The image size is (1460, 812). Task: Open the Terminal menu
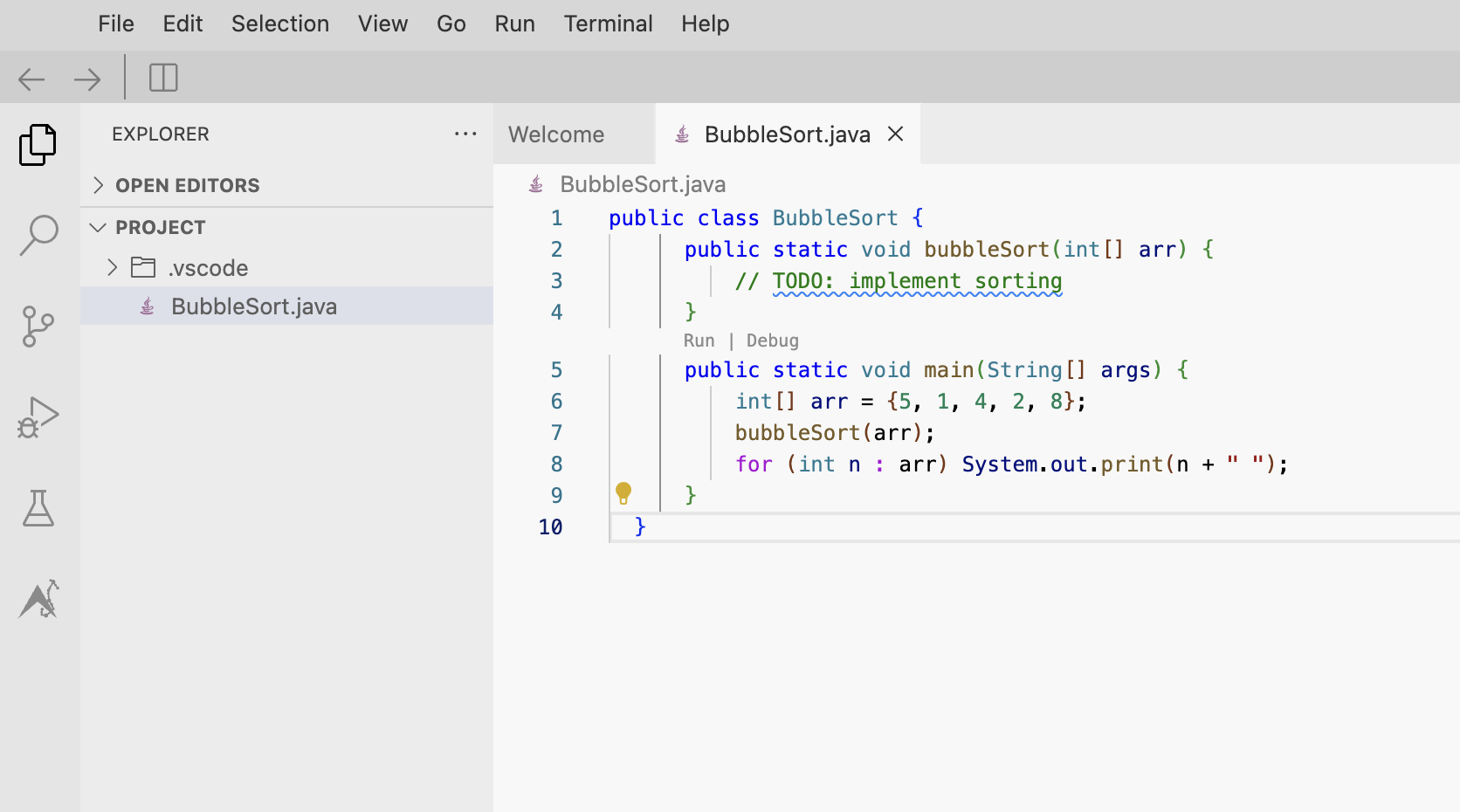pos(609,24)
